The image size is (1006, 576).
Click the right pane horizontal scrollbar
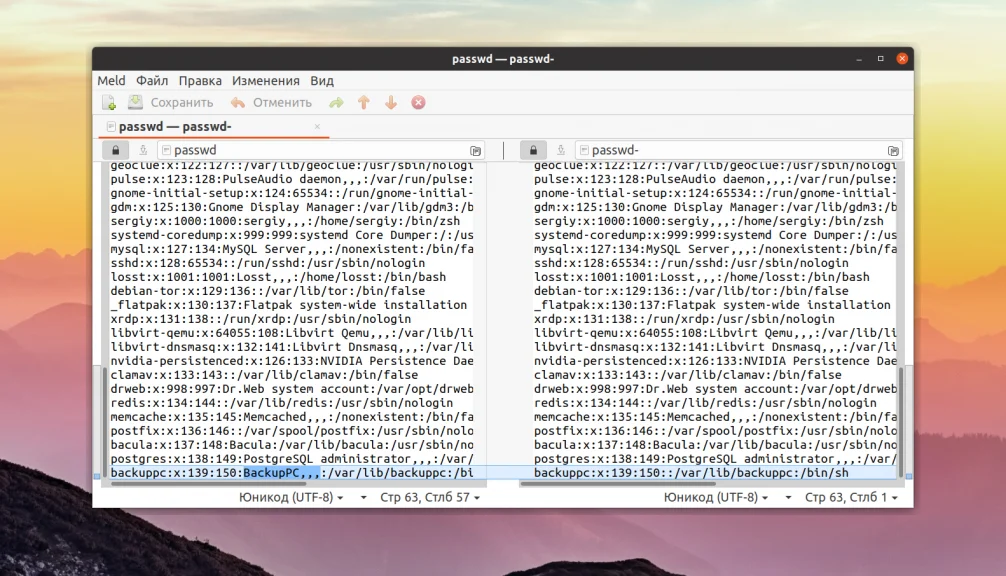click(x=618, y=484)
